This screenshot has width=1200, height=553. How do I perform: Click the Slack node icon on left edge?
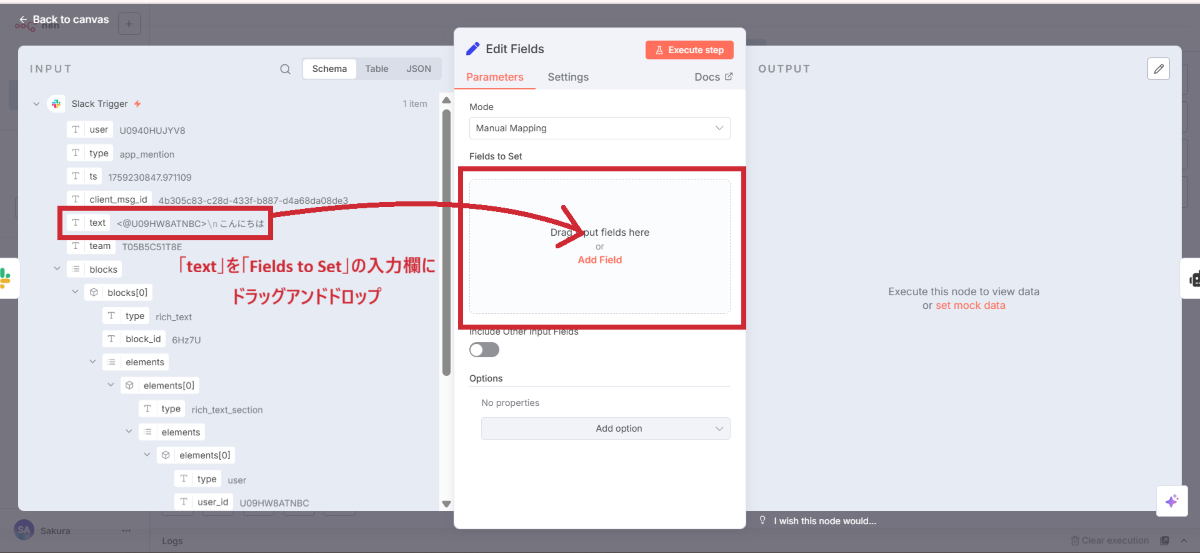pyautogui.click(x=5, y=278)
